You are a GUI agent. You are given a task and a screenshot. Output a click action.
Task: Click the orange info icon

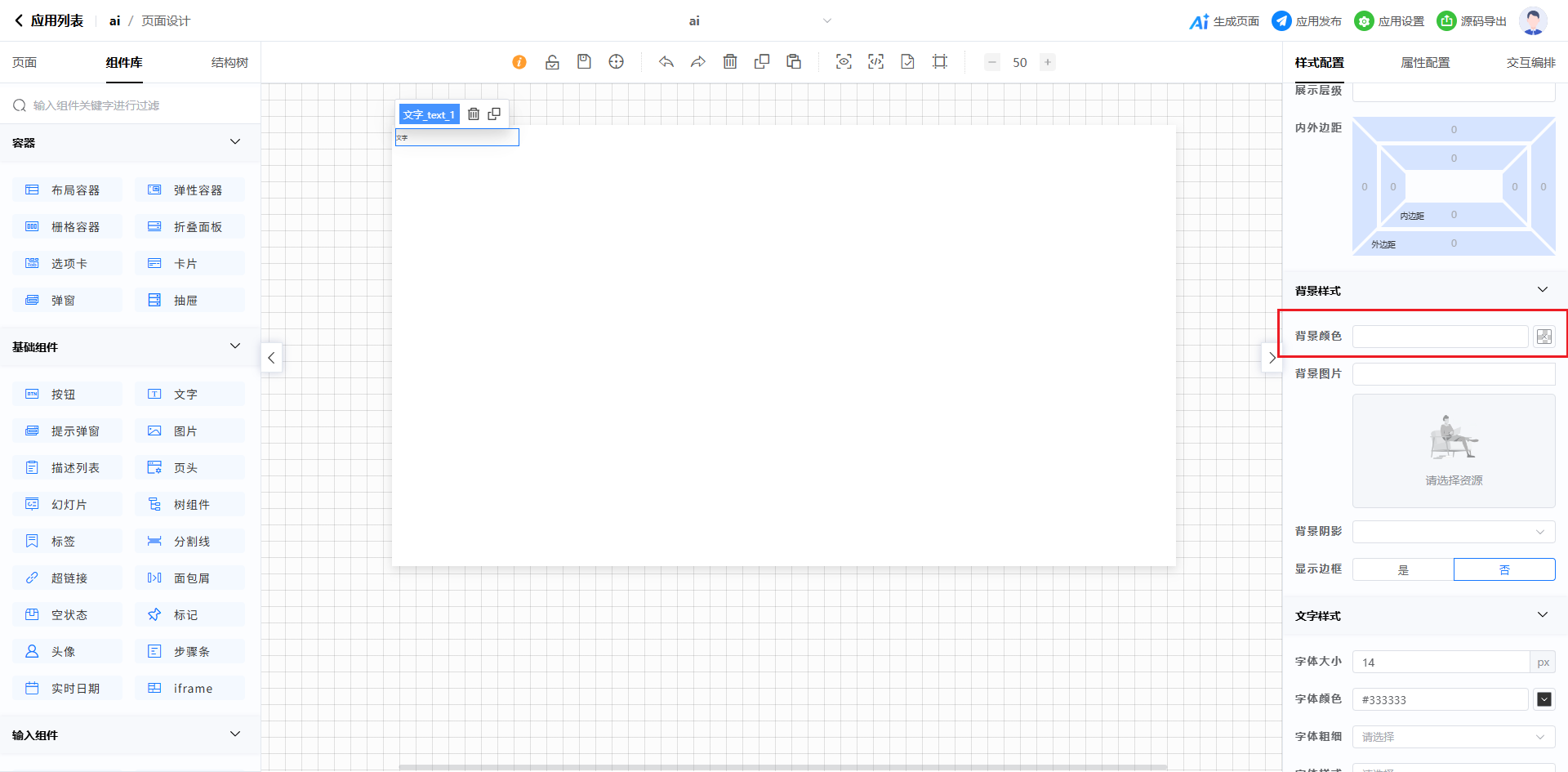(x=519, y=62)
